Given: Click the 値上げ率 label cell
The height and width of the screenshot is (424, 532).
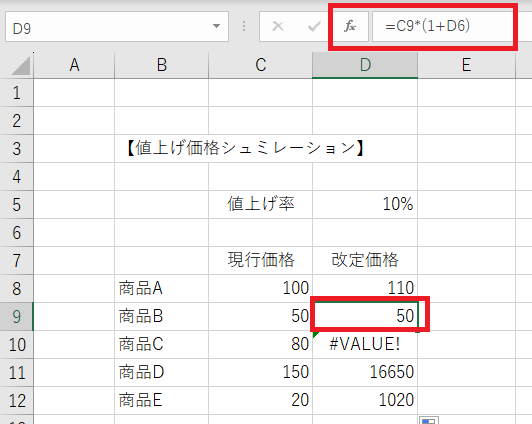Looking at the screenshot, I should (x=261, y=205).
